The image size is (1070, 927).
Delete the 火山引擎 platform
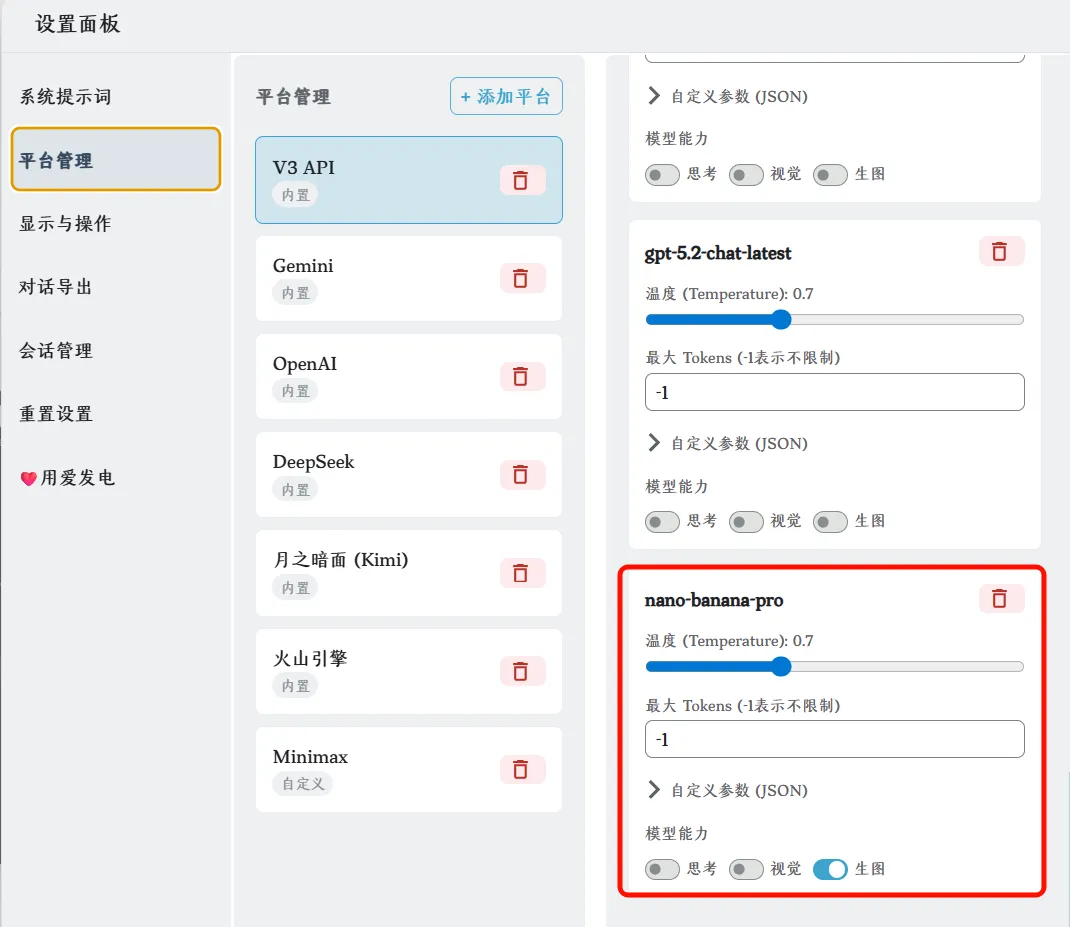[522, 671]
